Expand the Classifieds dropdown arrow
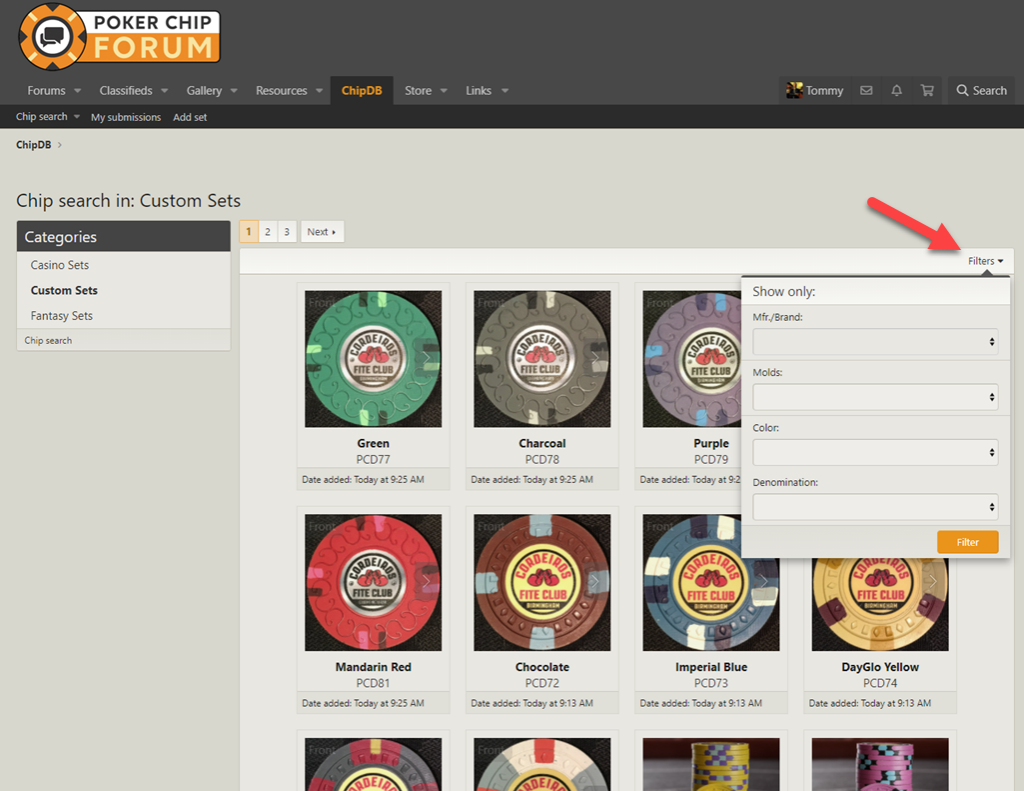Image resolution: width=1024 pixels, height=791 pixels. click(x=165, y=91)
